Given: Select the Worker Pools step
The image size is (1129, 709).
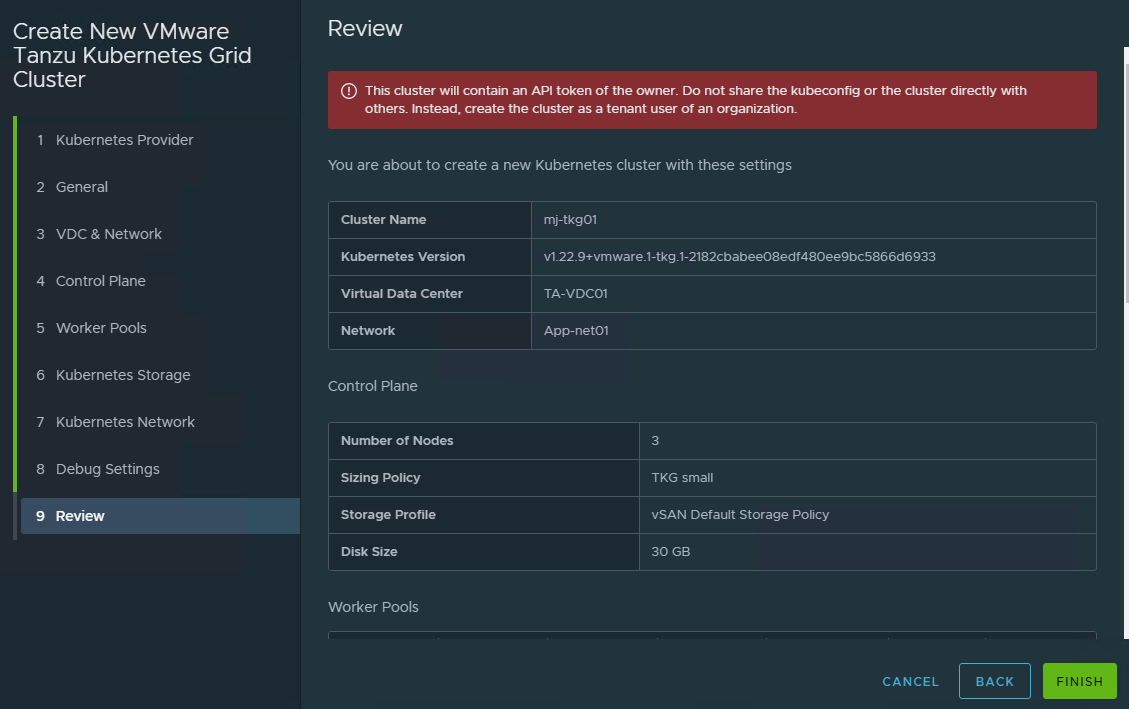Looking at the screenshot, I should pos(101,328).
